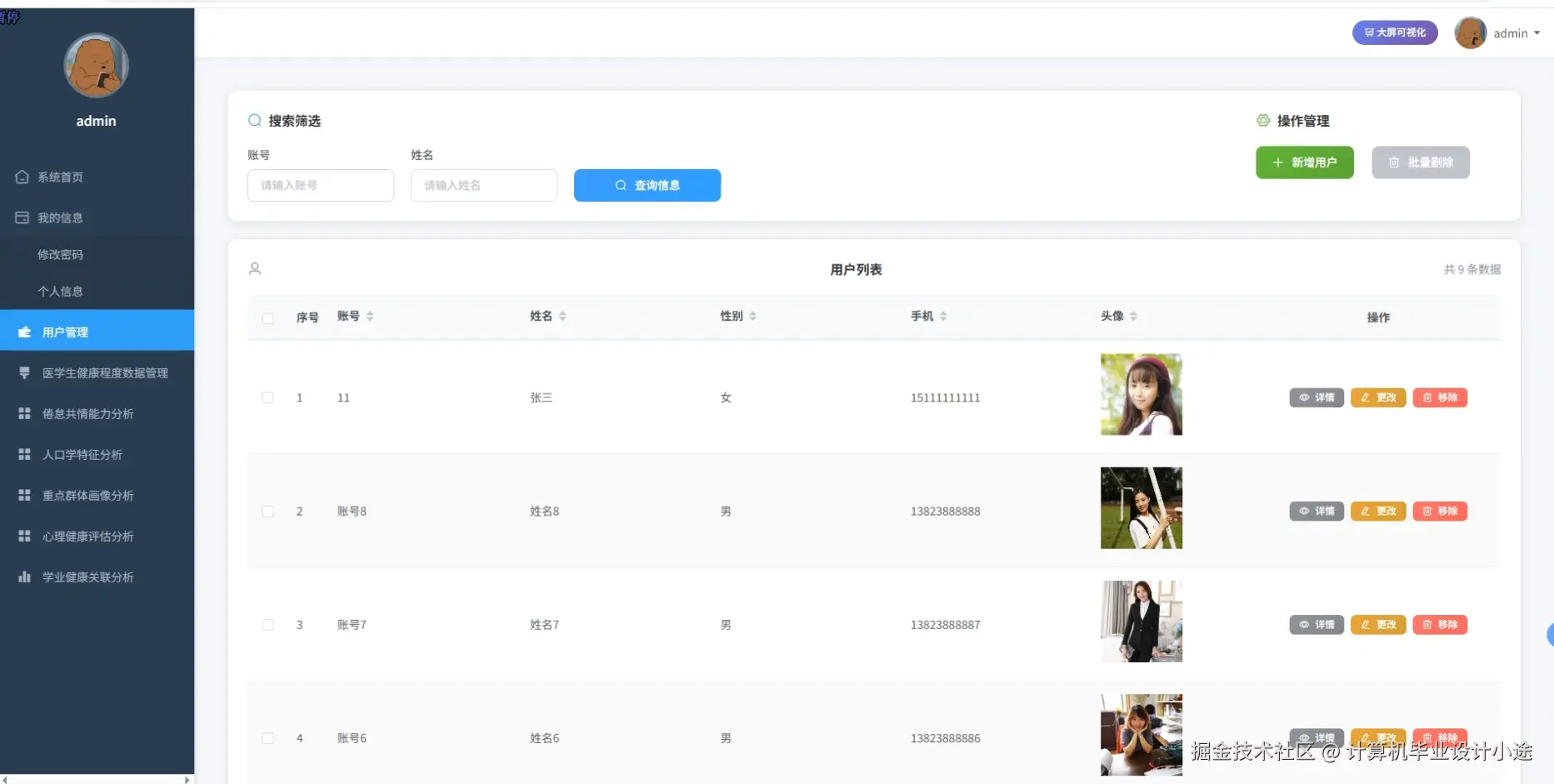Sort the table by 姓名 column
The height and width of the screenshot is (784, 1554).
point(562,316)
